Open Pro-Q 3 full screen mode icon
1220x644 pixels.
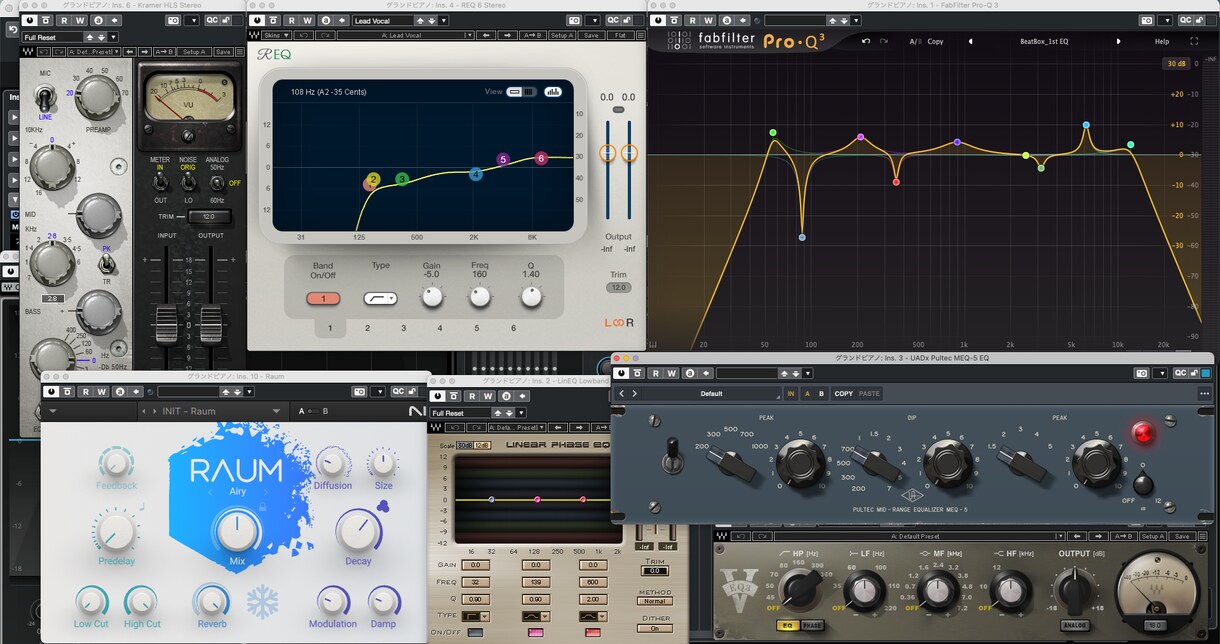[x=1194, y=41]
